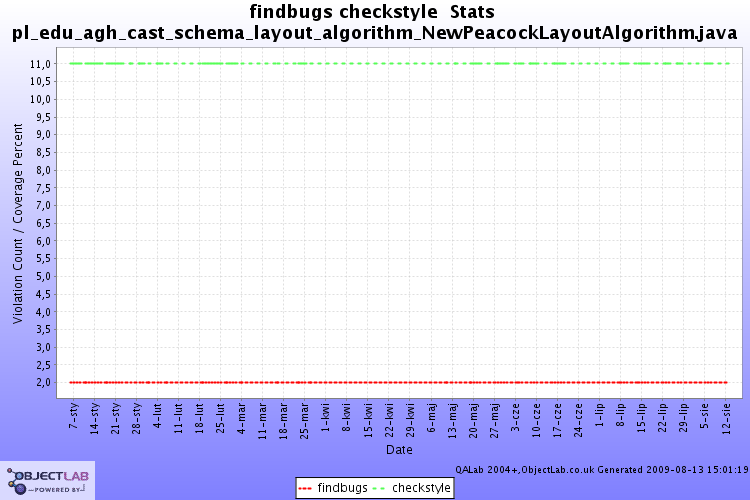
Task: Click the 22-lip date label
Action: pos(663,418)
